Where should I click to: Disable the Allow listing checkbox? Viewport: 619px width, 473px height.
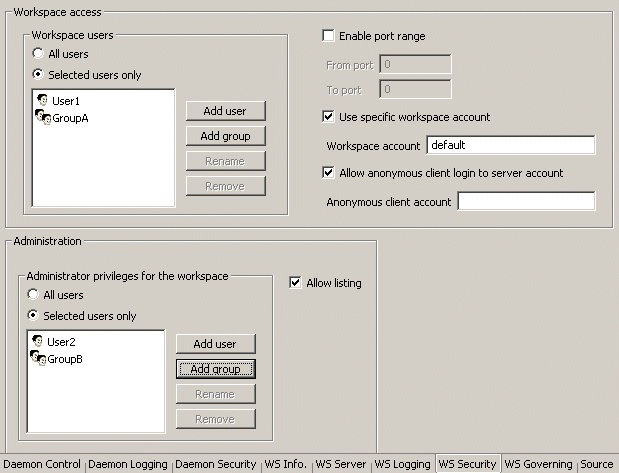[294, 283]
